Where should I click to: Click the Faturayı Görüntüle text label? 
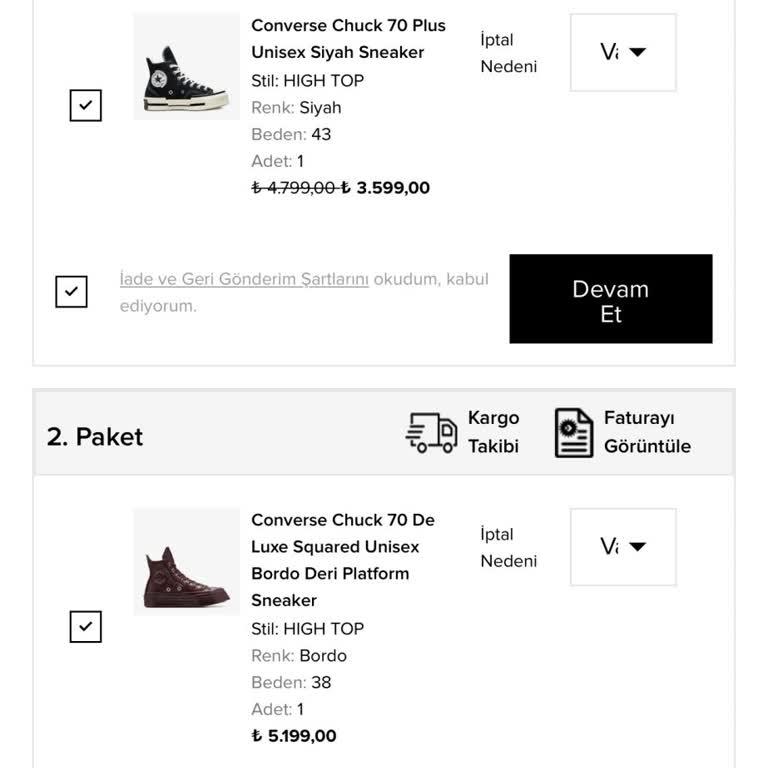(x=647, y=432)
